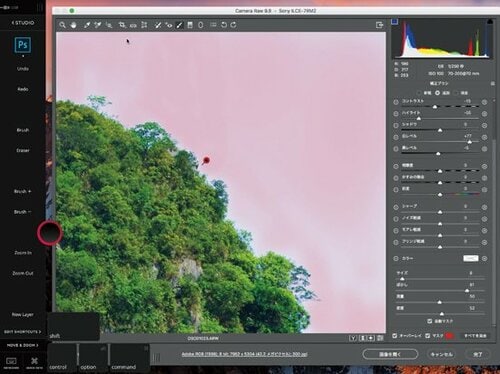Toggle the 自動マスク checkbox
500x374 pixels.
430,321
